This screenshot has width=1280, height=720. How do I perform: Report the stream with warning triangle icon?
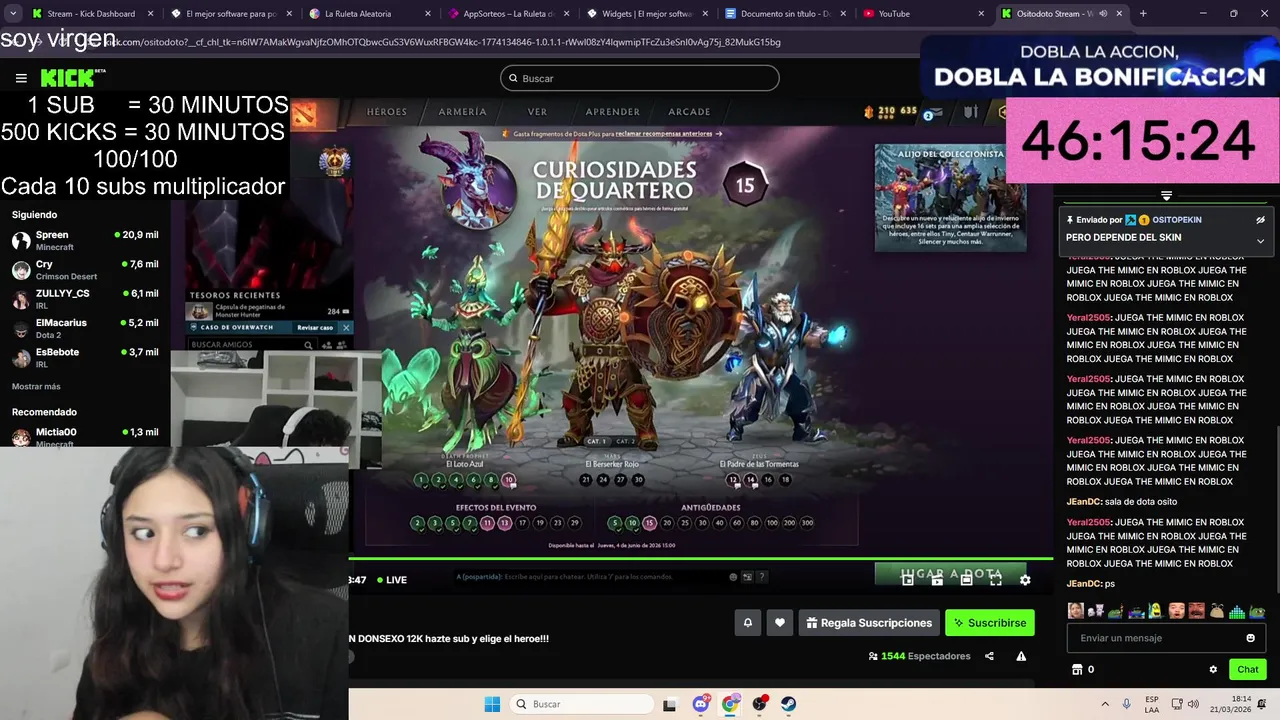click(1021, 656)
